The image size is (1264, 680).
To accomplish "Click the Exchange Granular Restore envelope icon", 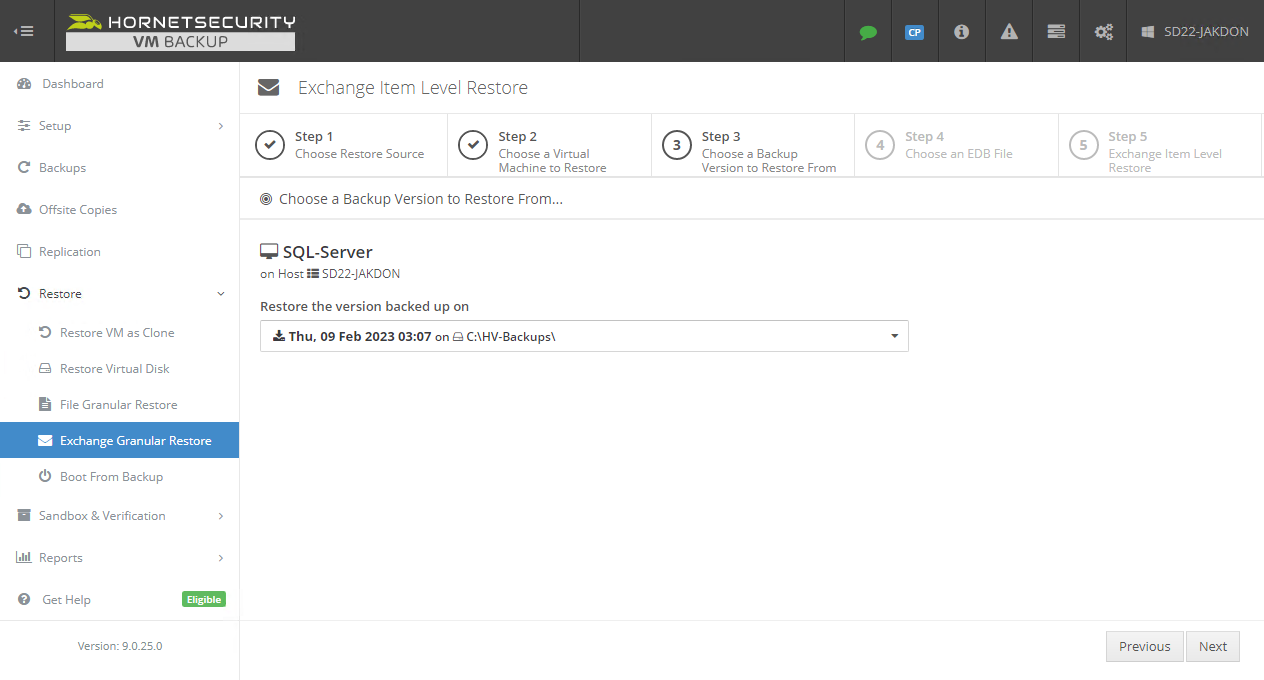I will [44, 441].
